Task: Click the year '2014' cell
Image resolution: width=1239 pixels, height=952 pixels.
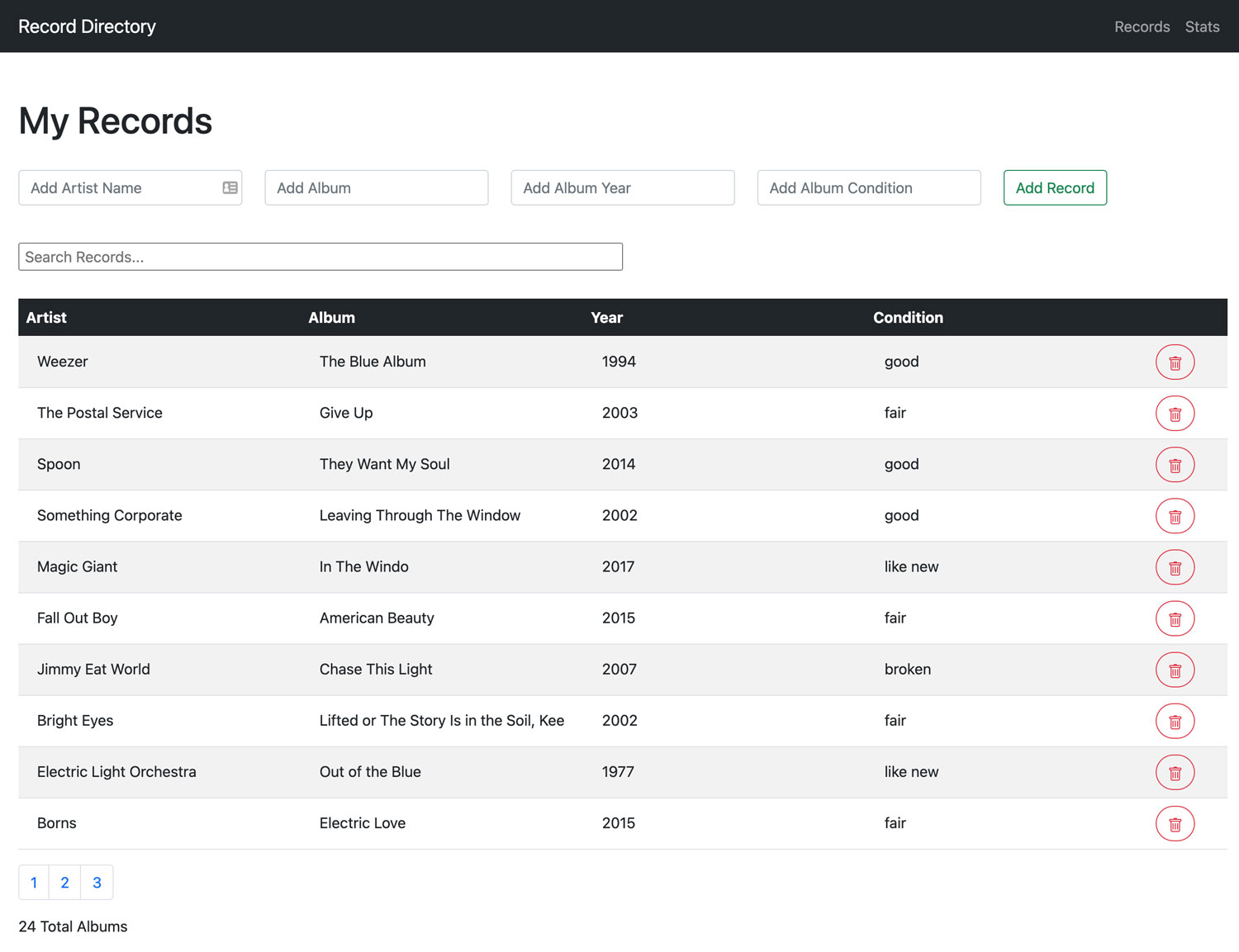Action: click(x=619, y=464)
